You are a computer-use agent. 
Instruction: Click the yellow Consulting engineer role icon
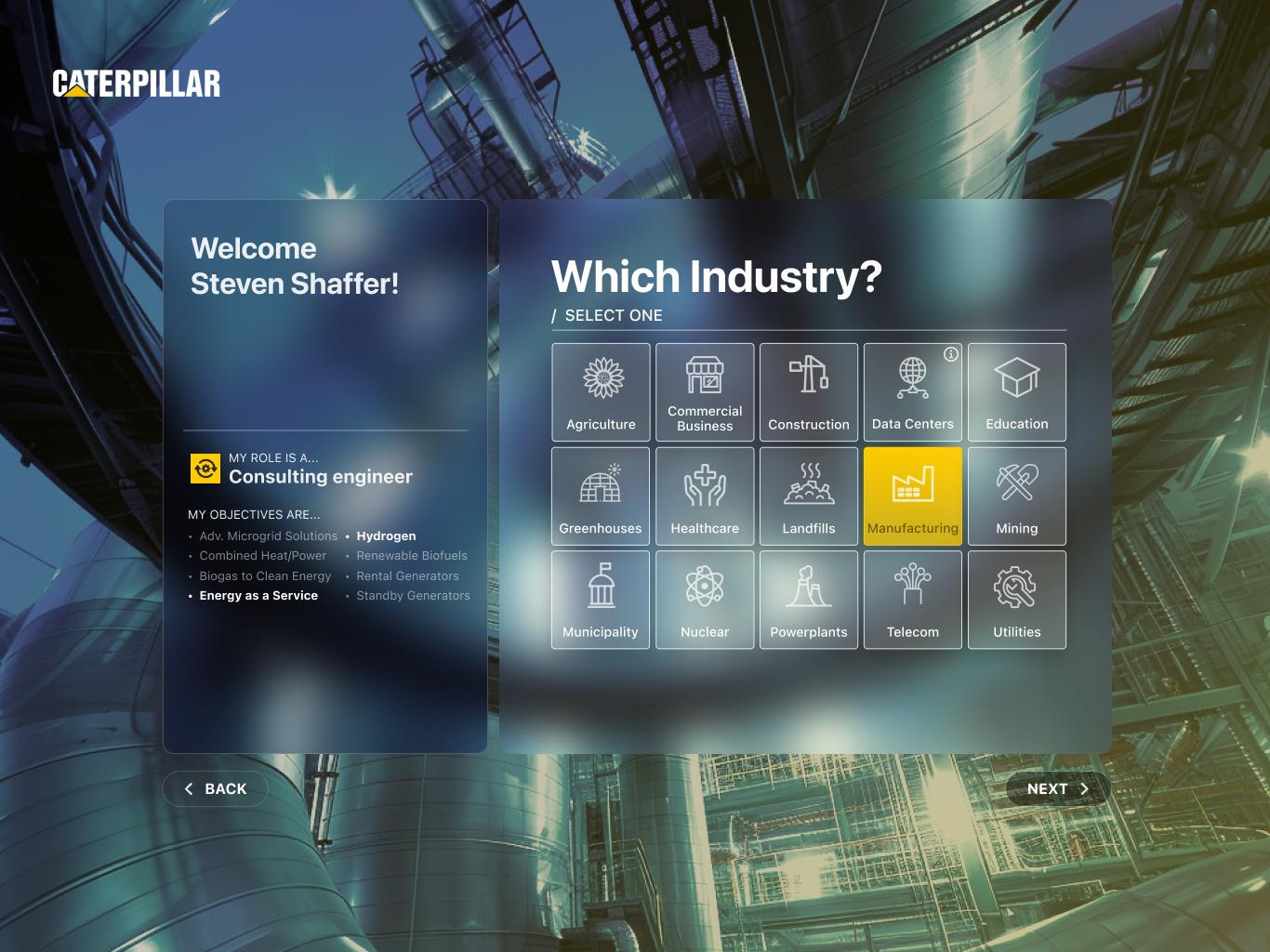(x=205, y=469)
